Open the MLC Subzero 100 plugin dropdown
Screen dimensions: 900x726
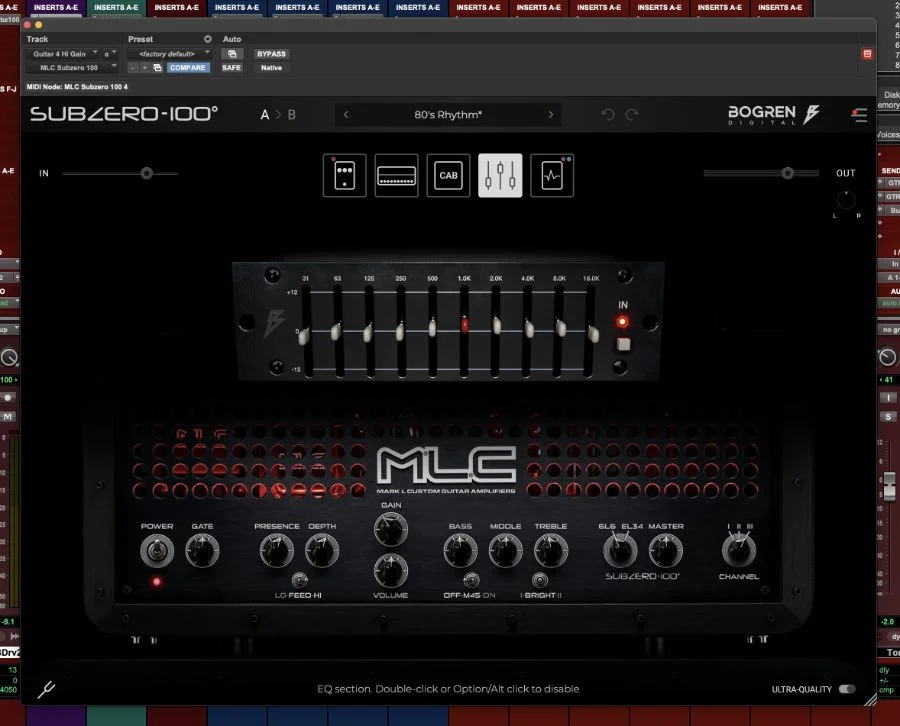pos(72,68)
